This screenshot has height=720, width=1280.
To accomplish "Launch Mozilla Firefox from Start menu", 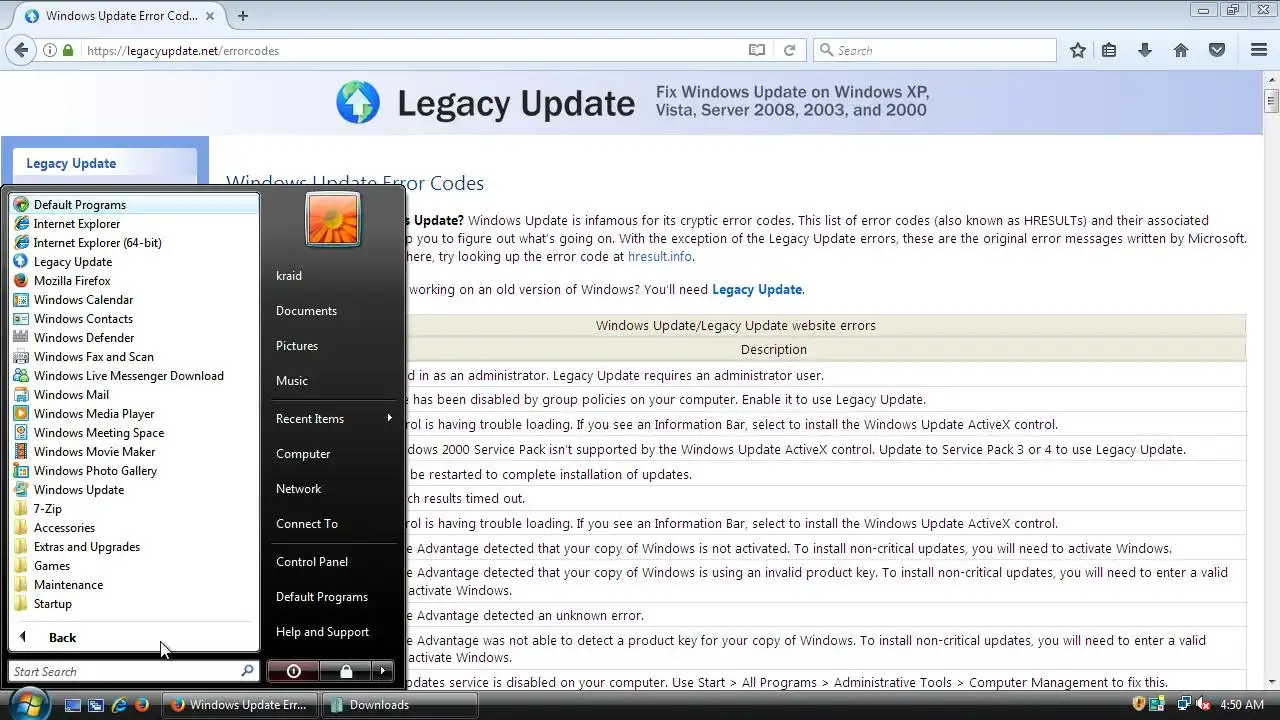I will pos(134,280).
